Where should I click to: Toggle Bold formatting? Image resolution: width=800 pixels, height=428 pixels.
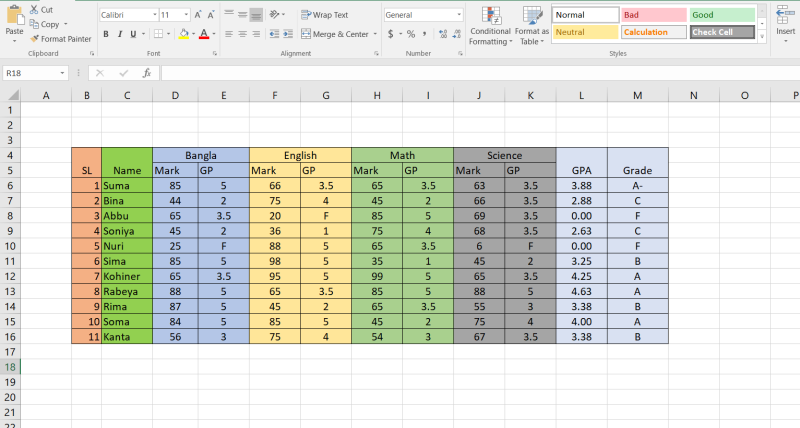tap(106, 34)
